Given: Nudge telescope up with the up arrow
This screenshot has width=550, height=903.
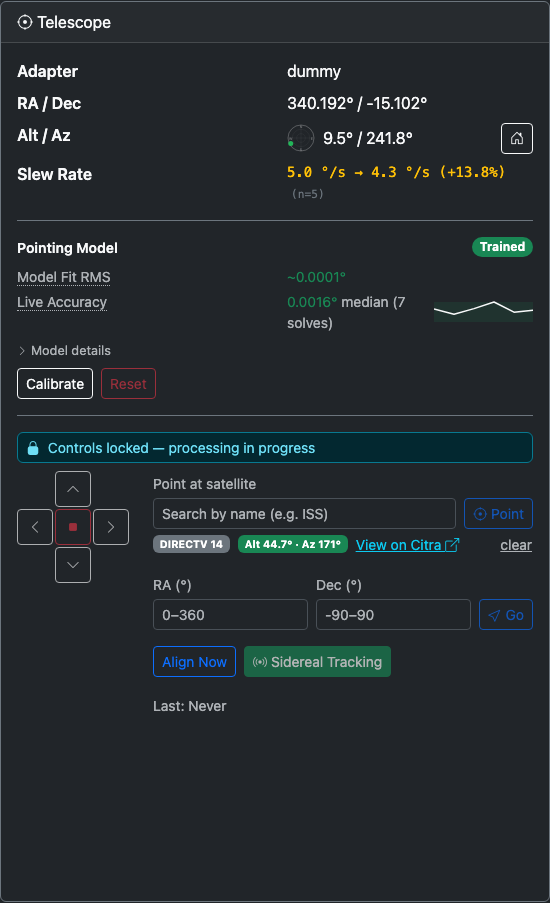Looking at the screenshot, I should 73,489.
